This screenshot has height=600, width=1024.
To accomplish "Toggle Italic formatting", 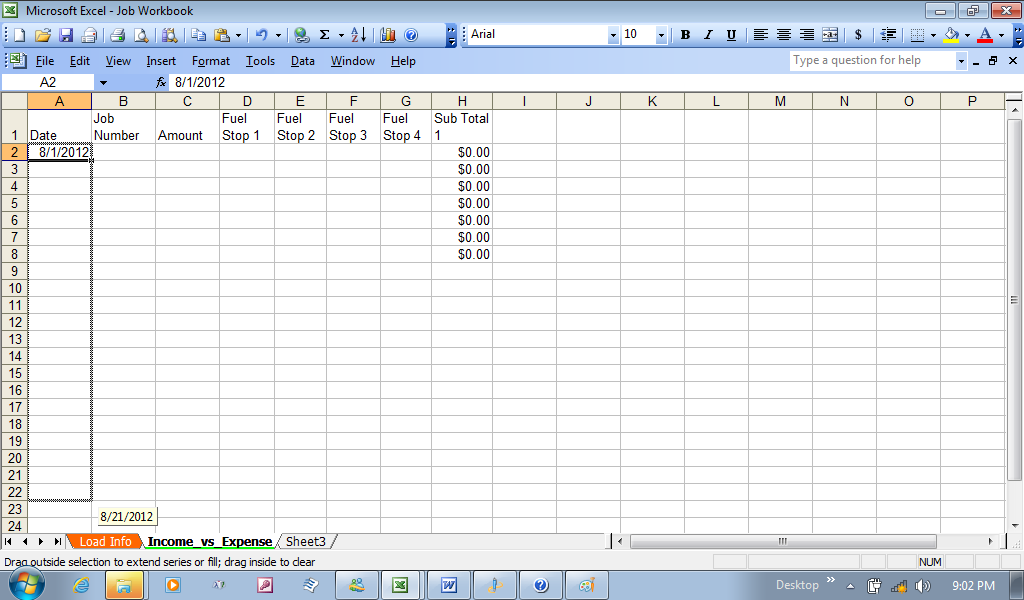I will 708,35.
